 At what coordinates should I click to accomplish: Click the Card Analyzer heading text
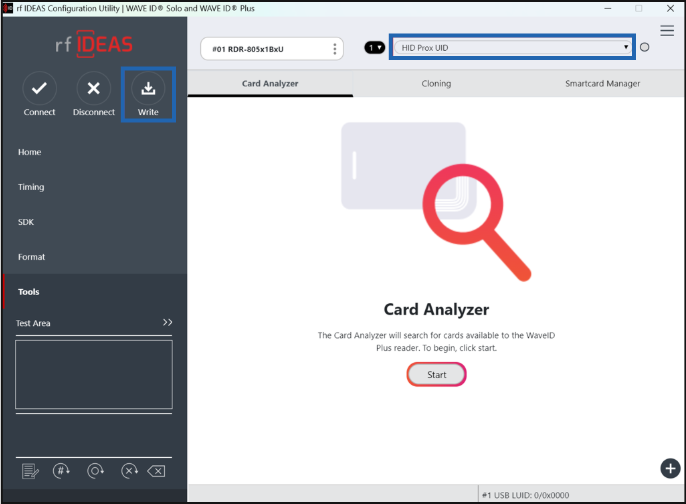pos(436,309)
